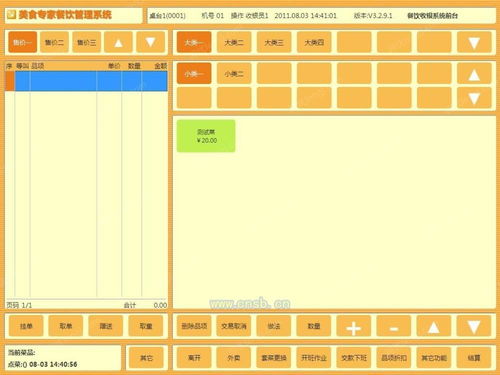Click down arrow in the 小类 subcategory area
Viewport: 500px width, 375px height.
474,98
